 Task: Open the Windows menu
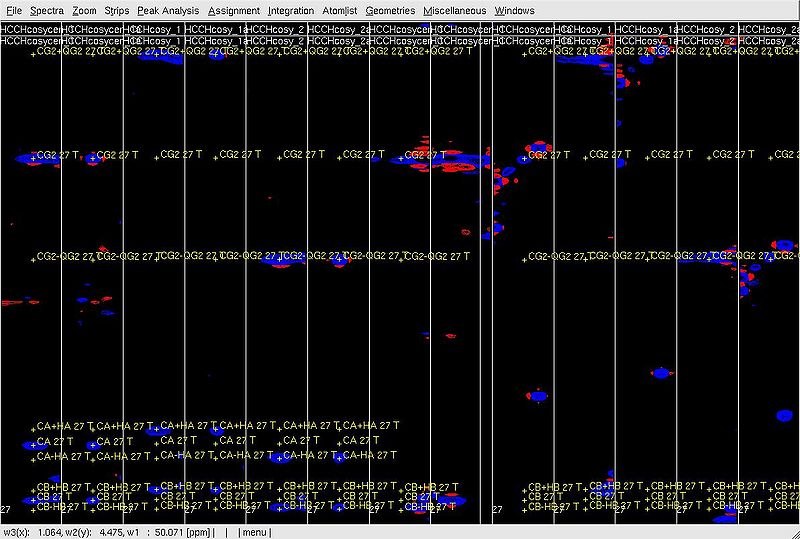(x=514, y=10)
